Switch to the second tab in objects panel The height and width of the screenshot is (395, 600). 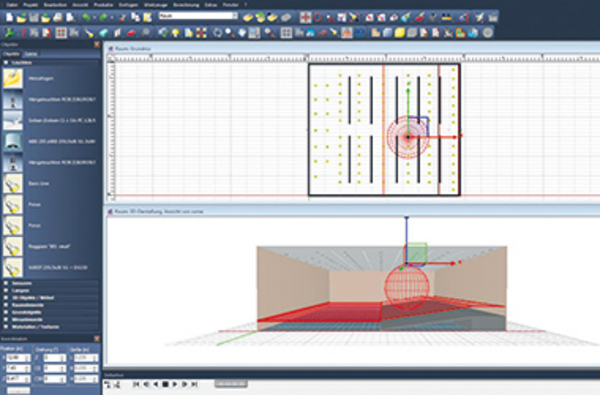tap(31, 54)
